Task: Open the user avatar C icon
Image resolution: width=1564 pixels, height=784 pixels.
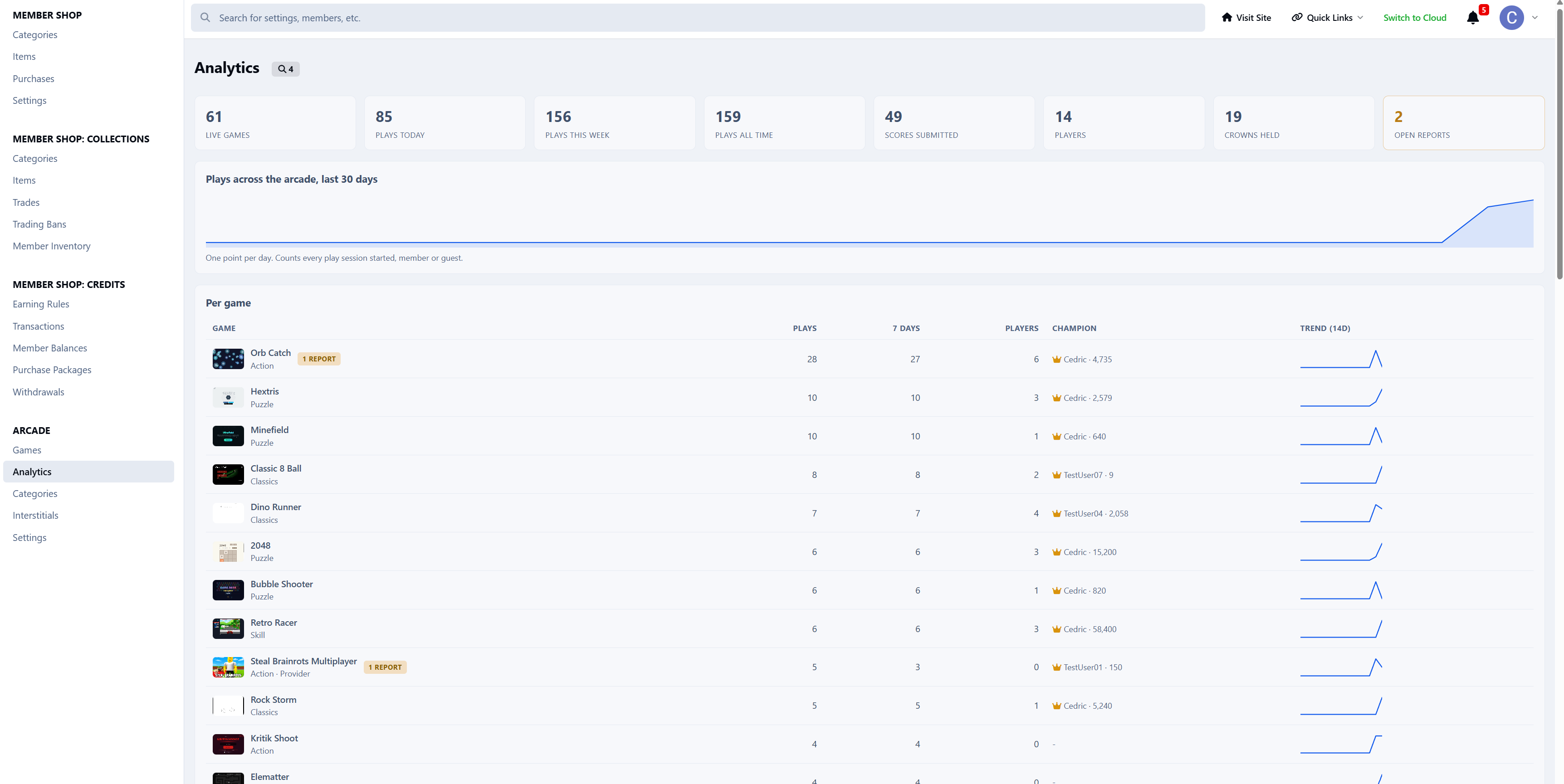Action: (x=1511, y=18)
